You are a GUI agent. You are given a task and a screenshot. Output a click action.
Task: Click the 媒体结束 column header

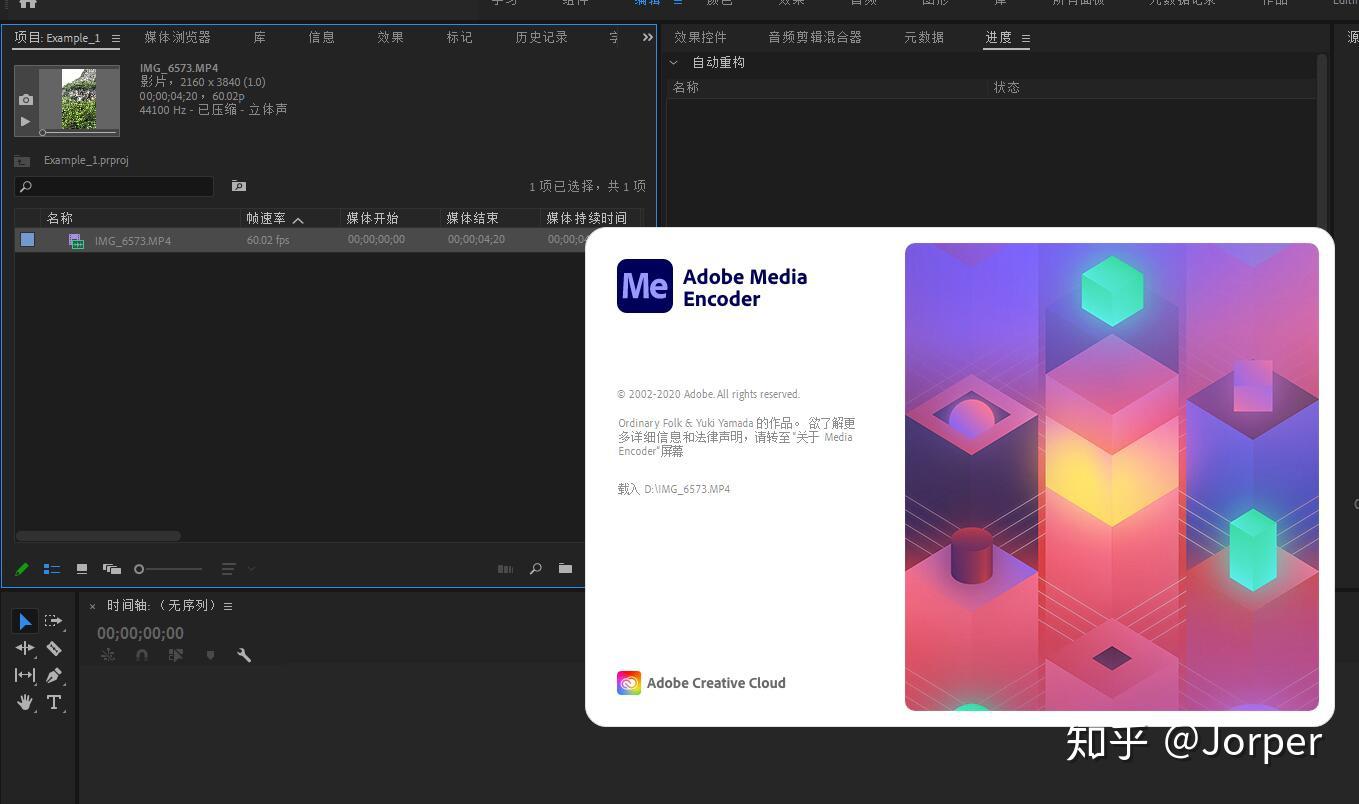[x=472, y=218]
